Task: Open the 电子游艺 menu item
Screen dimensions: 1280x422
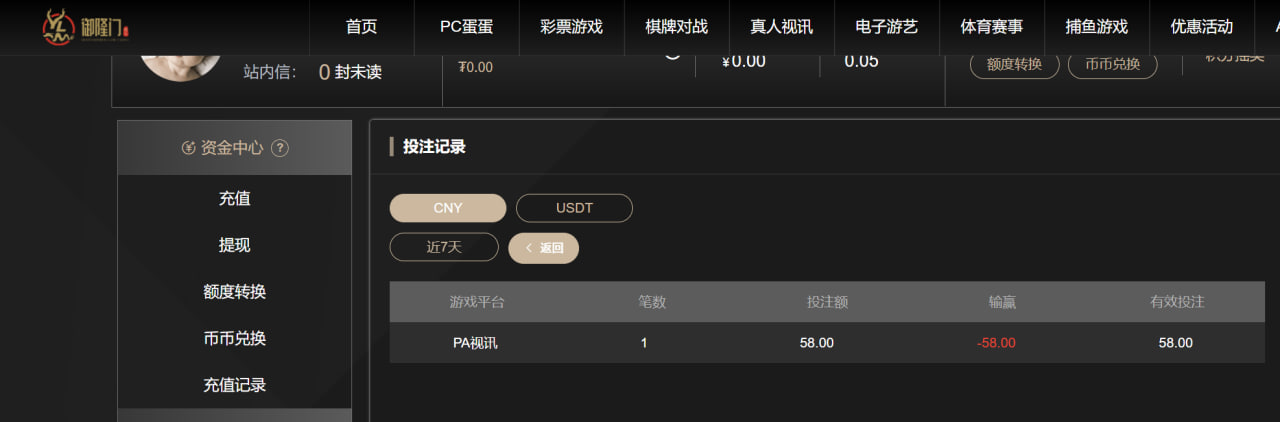Action: (x=886, y=27)
